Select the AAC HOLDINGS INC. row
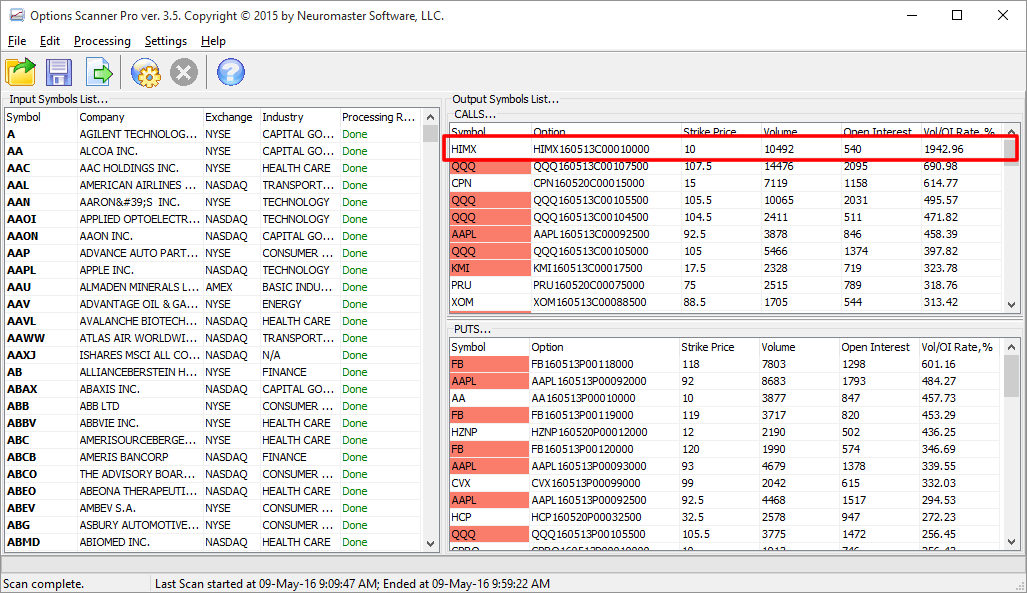The image size is (1027, 593). click(x=213, y=168)
